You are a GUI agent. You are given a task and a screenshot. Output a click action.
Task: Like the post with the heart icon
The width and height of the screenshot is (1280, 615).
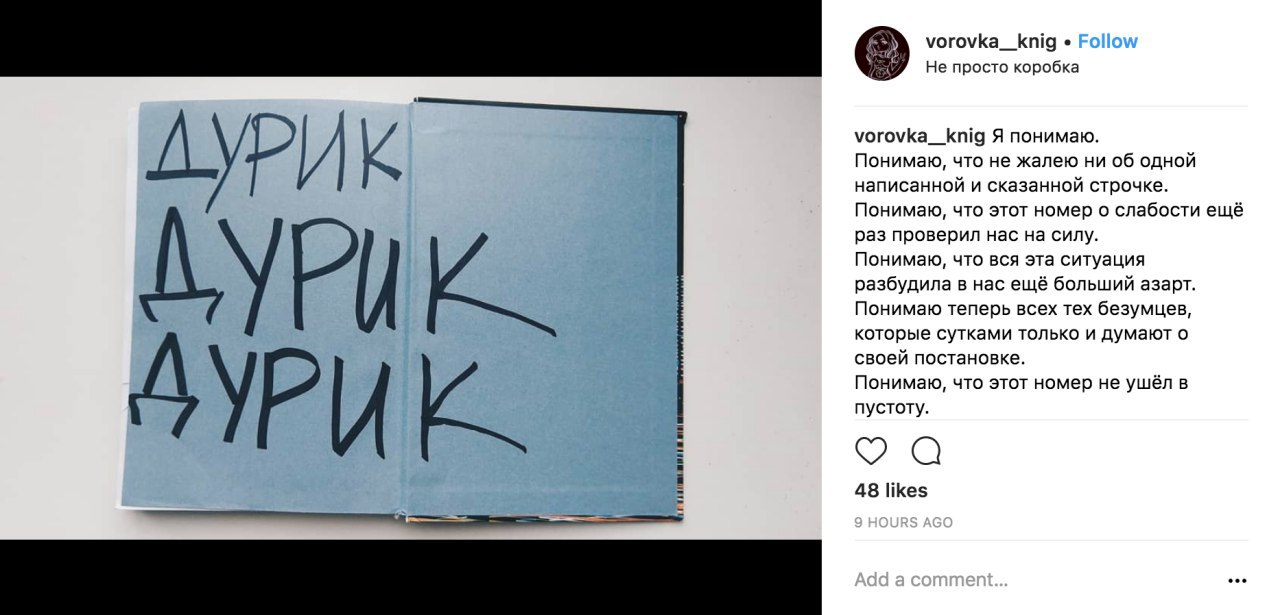(871, 451)
